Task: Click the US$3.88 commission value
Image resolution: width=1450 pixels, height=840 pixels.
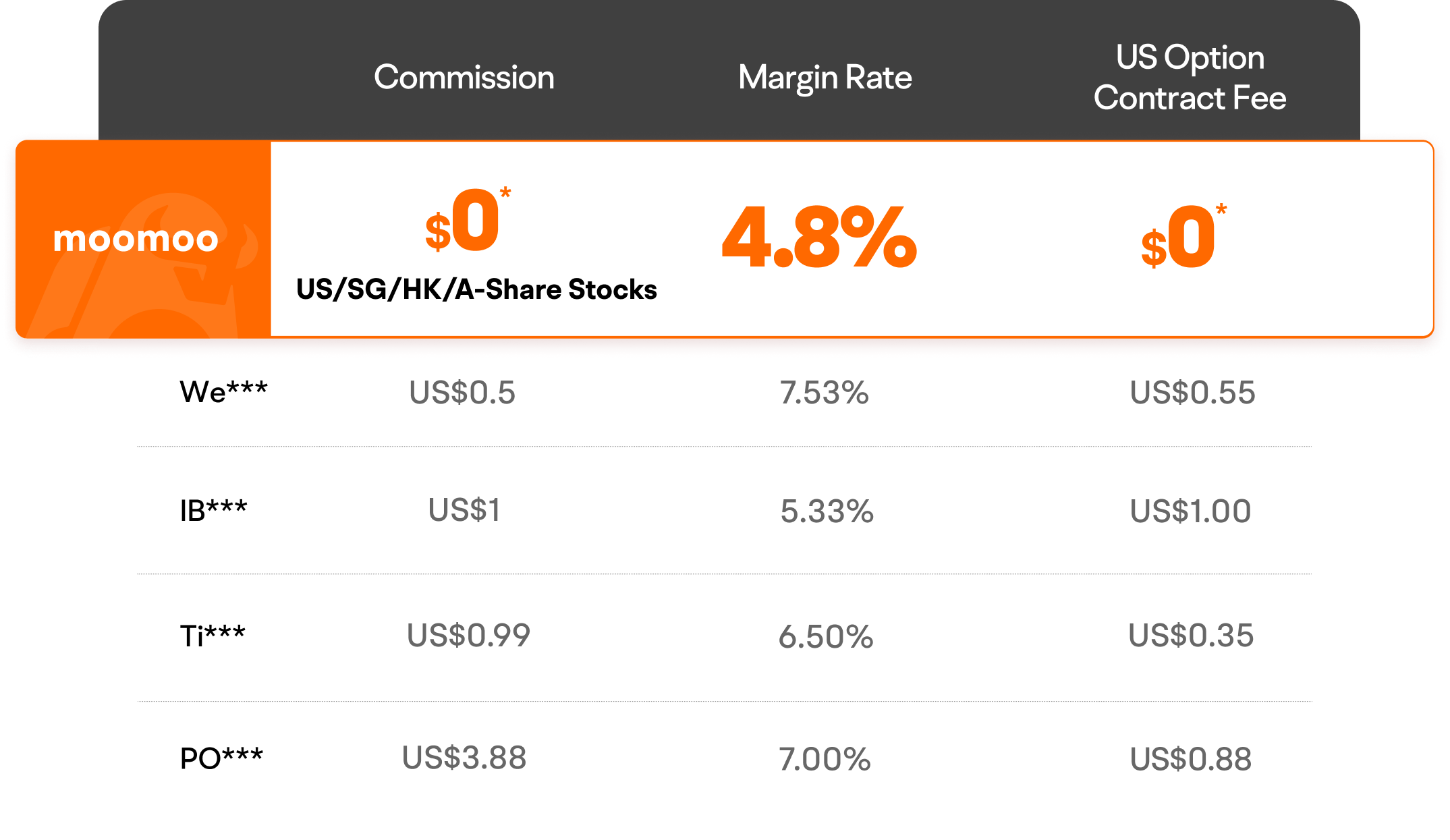Action: (x=464, y=758)
